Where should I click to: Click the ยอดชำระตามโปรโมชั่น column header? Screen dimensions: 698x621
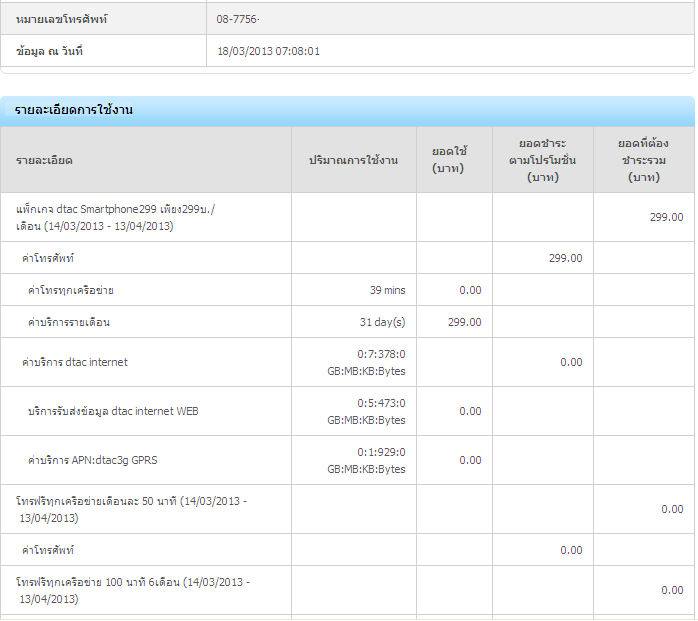542,160
